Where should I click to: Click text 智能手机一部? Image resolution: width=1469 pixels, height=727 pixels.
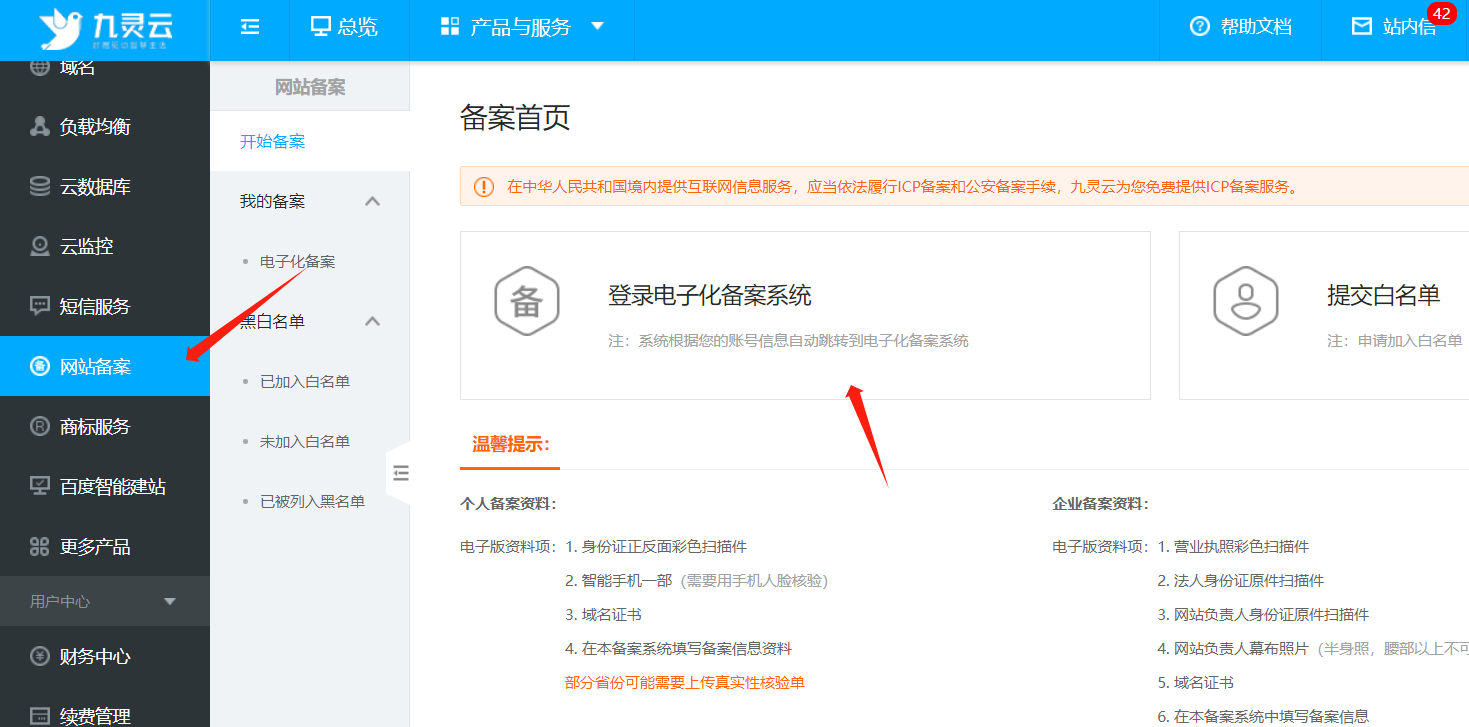(627, 581)
